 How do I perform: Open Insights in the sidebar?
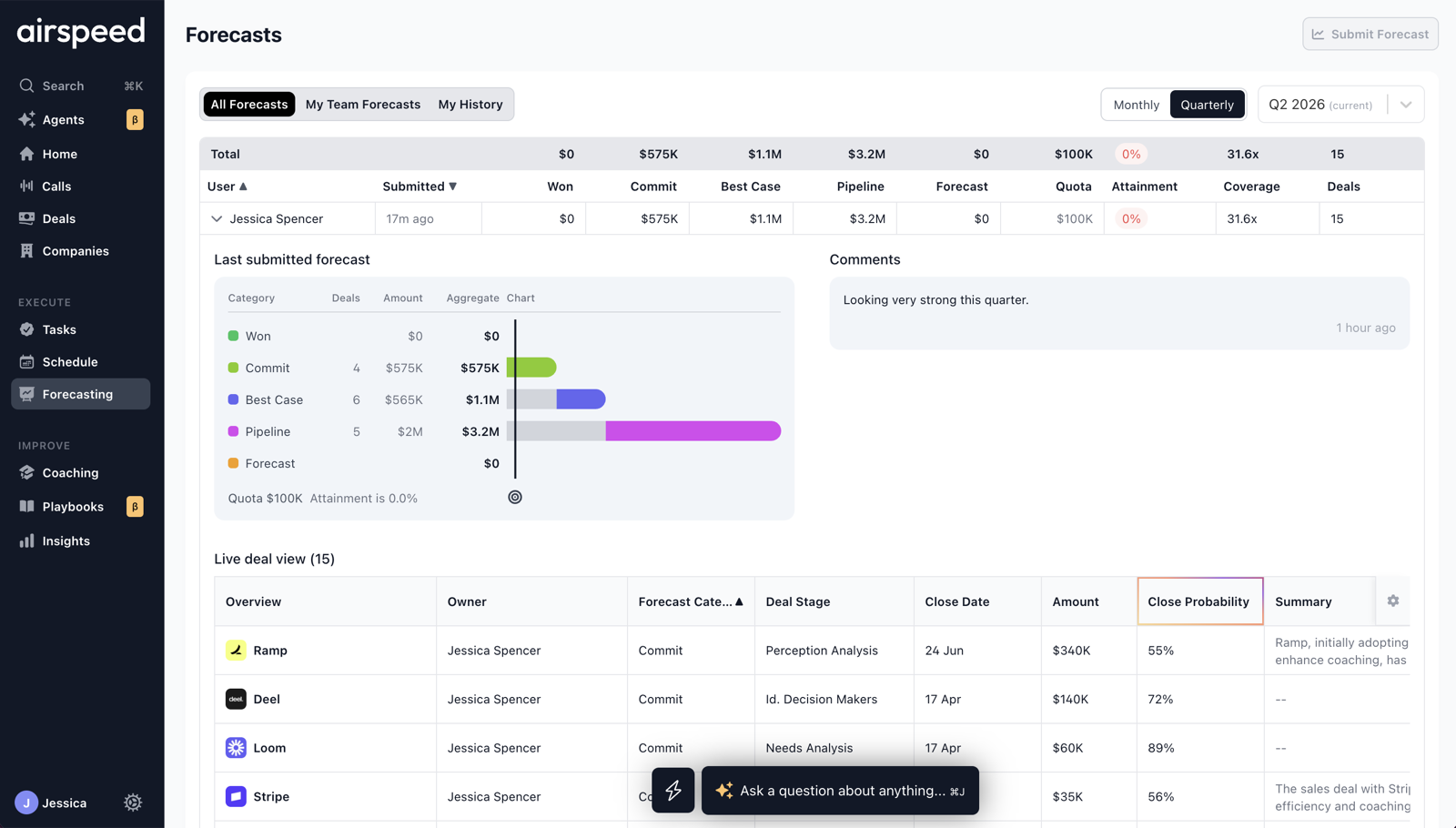pyautogui.click(x=81, y=540)
